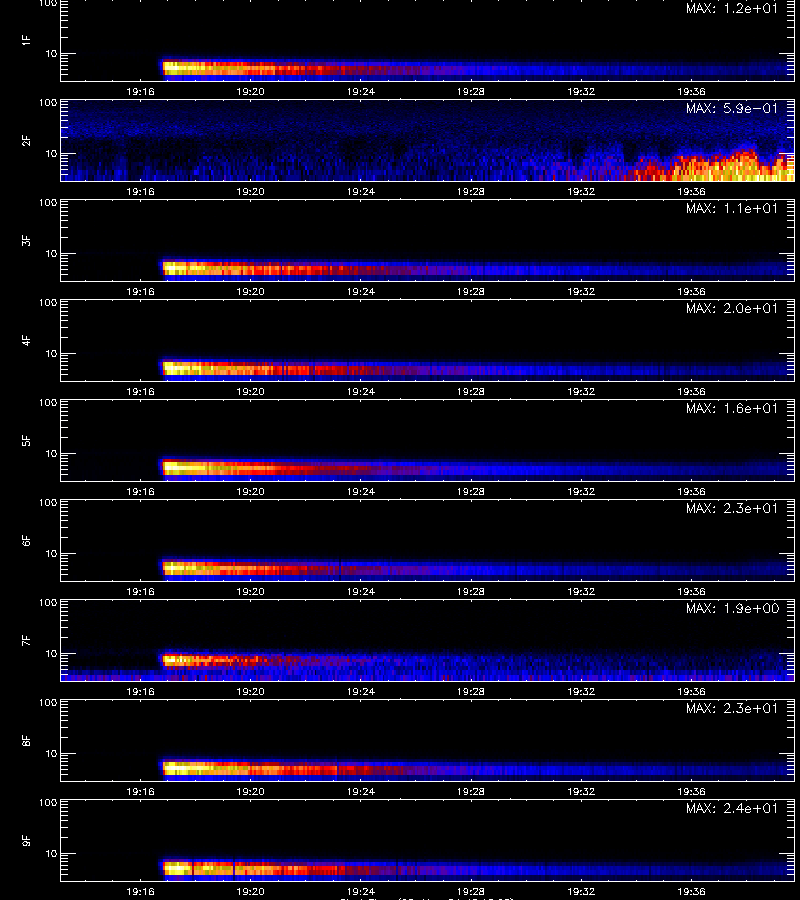Viewport: 800px width, 900px height.
Task: Select the MAX: 1.1e+01 annotation
Action: tap(732, 208)
